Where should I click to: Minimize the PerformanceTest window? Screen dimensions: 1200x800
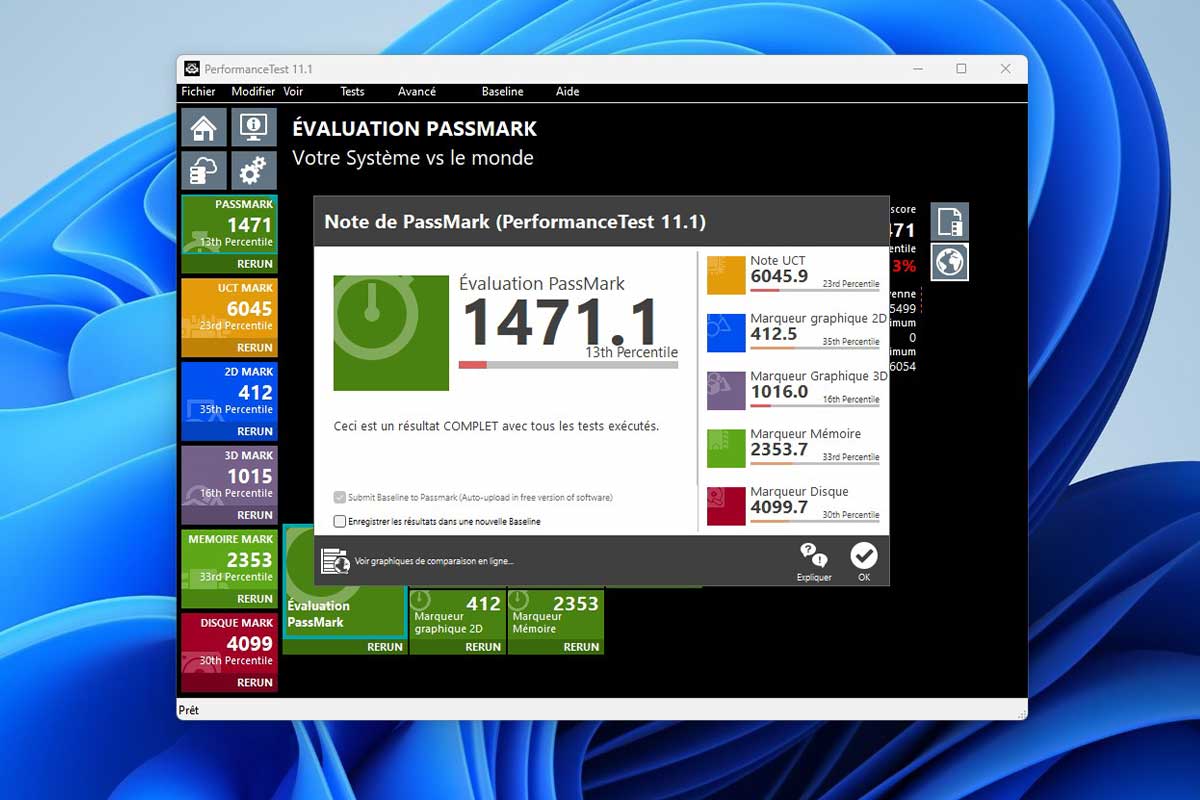(x=916, y=69)
